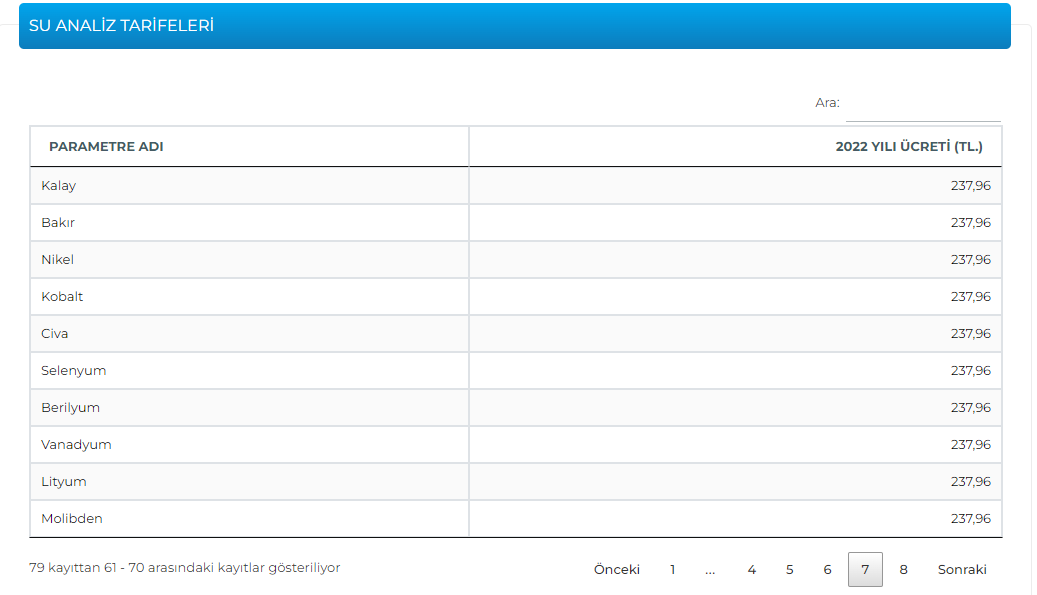Open pagination page 6

827,569
